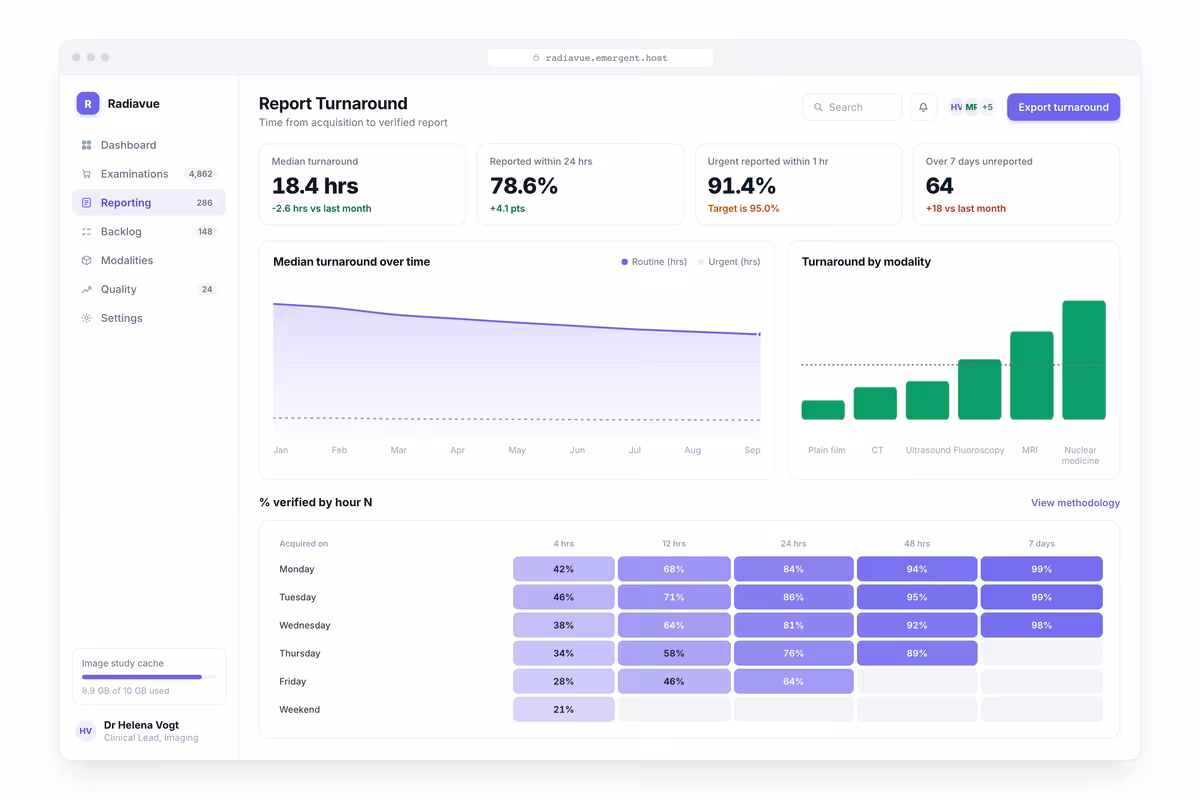This screenshot has width=1200, height=800.
Task: Click the 12 hrs column header
Action: click(674, 544)
